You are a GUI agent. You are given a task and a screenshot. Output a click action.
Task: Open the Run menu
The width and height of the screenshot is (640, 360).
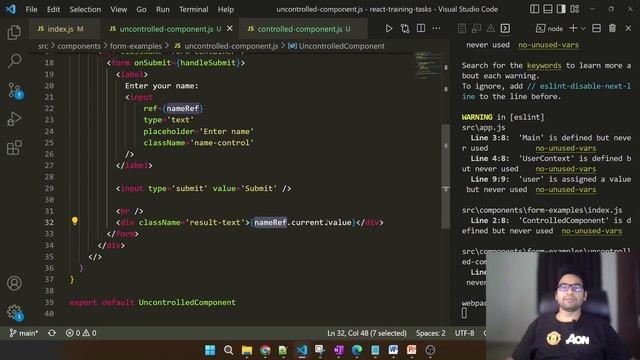click(x=162, y=9)
